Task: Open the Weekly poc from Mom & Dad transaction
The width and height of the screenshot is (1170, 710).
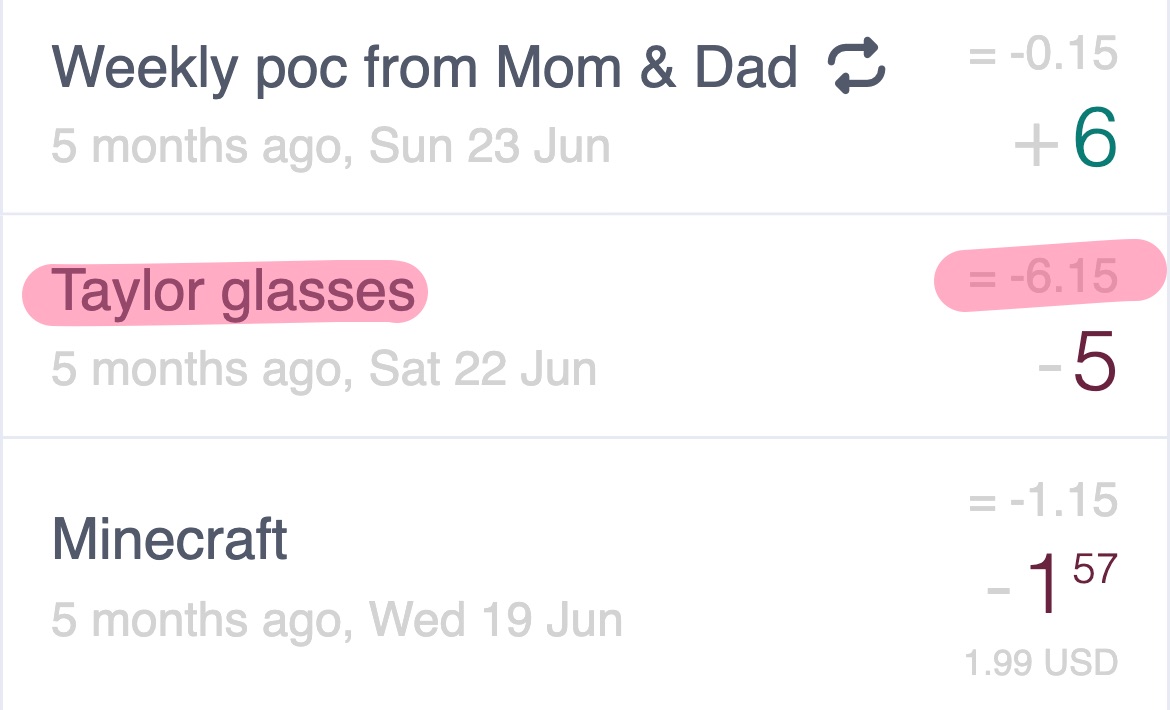Action: (x=585, y=106)
